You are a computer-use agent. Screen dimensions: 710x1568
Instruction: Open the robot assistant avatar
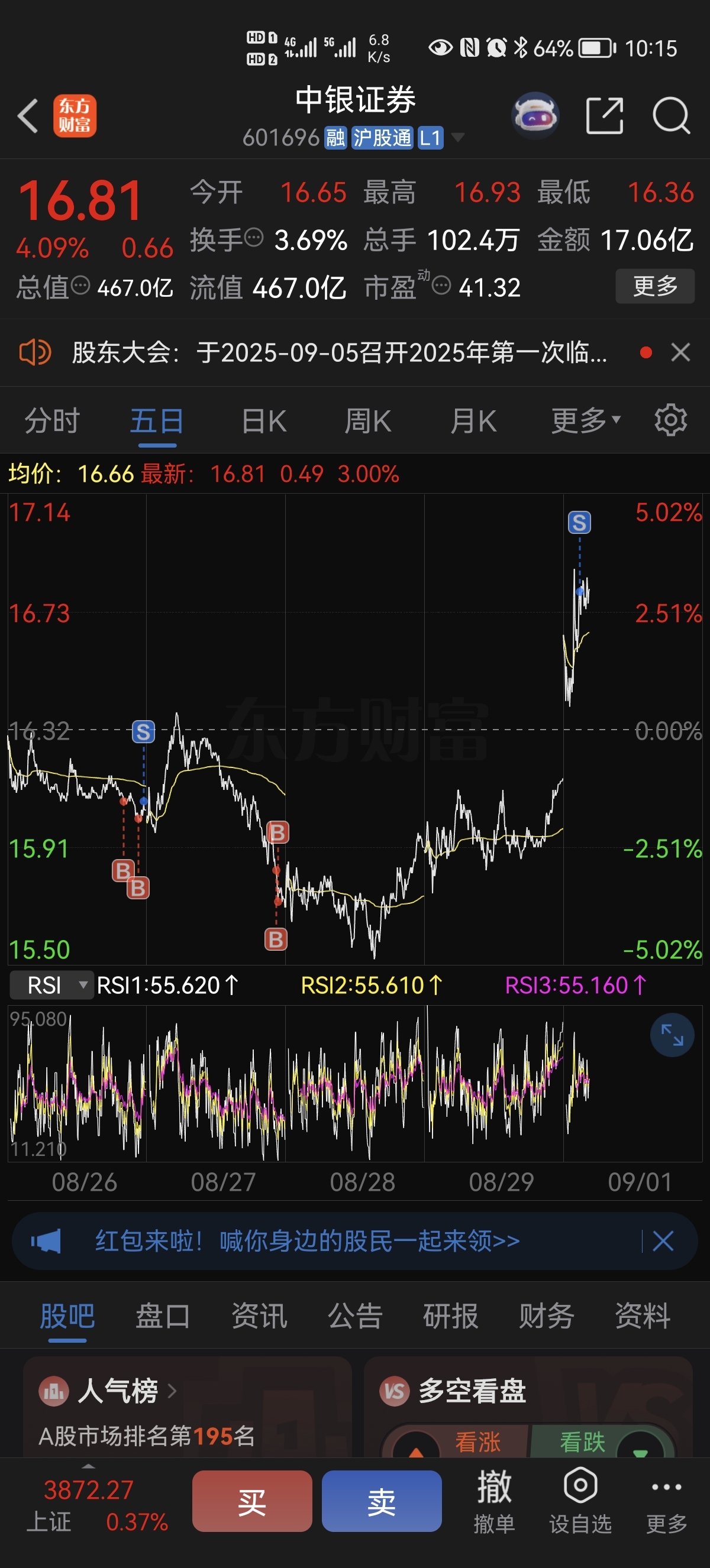point(535,115)
